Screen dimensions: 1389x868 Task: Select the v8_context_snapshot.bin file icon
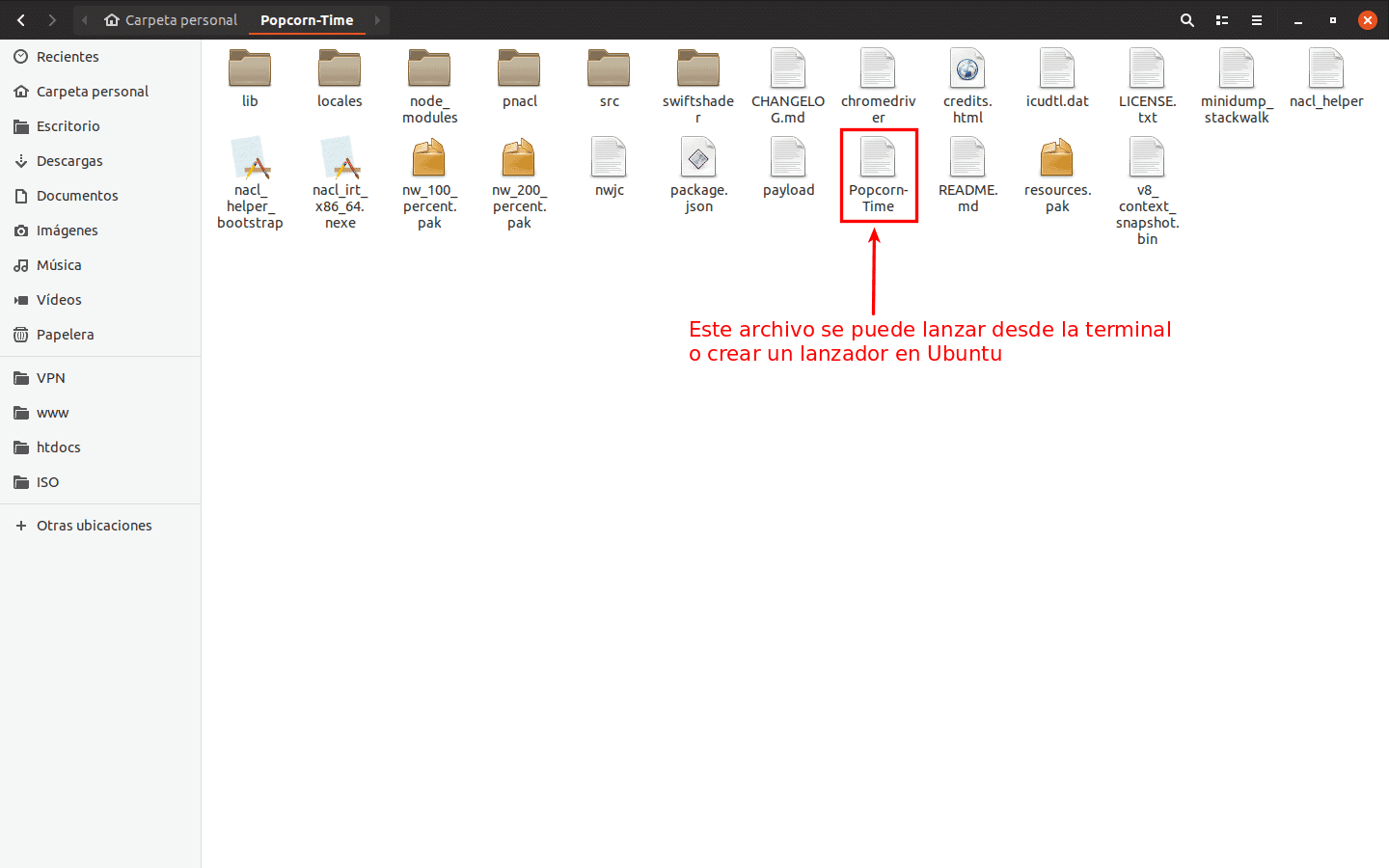click(x=1147, y=157)
